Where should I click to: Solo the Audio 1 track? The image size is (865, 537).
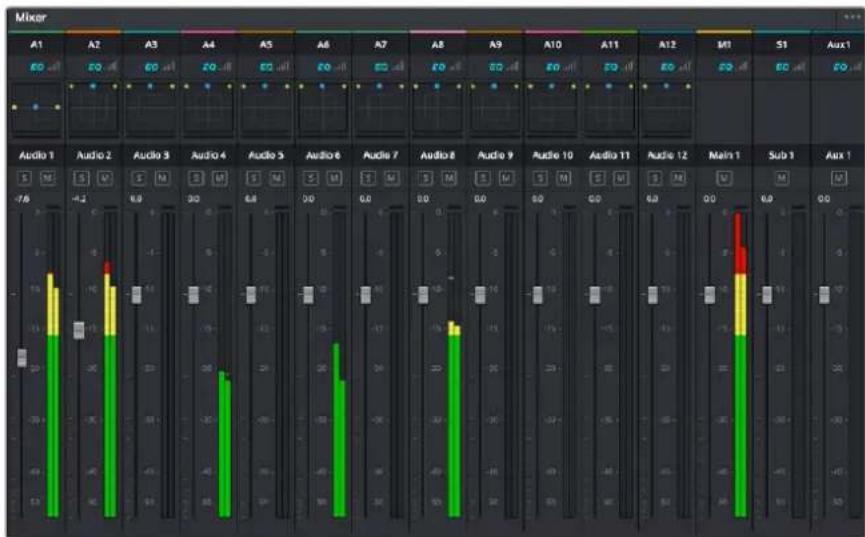(x=24, y=178)
